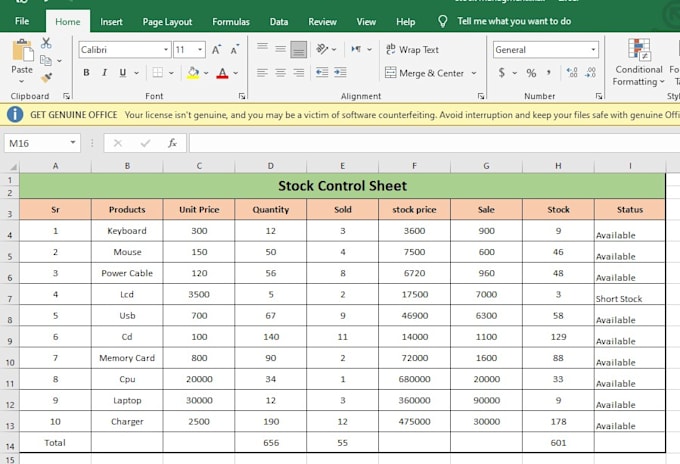
Task: Increase font size with large A
Action: pyautogui.click(x=216, y=50)
